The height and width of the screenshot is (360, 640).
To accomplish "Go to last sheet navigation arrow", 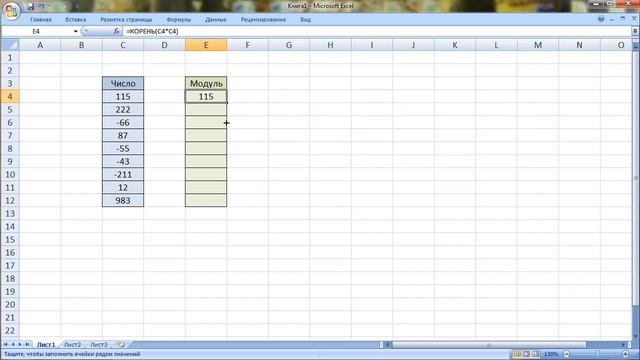I will click(x=27, y=345).
